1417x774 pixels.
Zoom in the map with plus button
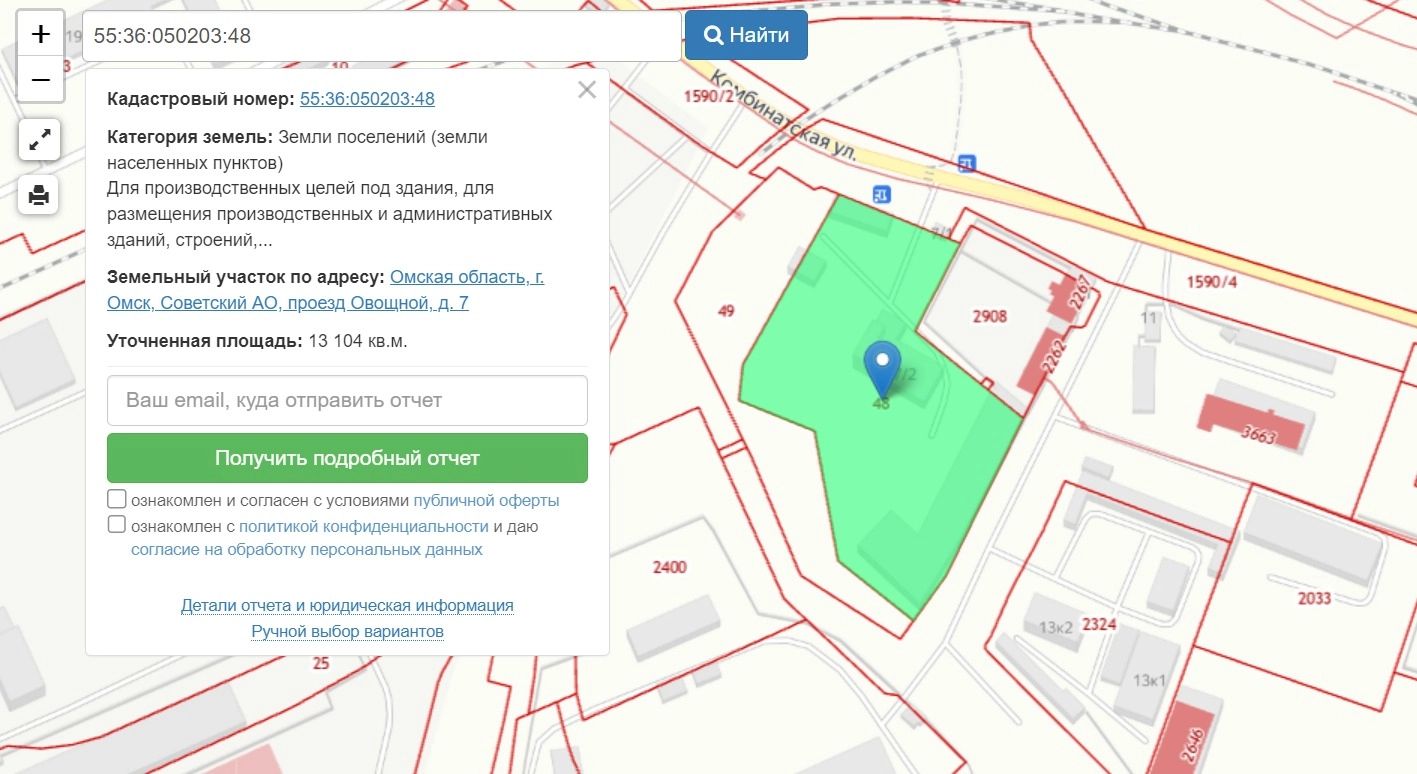[41, 34]
